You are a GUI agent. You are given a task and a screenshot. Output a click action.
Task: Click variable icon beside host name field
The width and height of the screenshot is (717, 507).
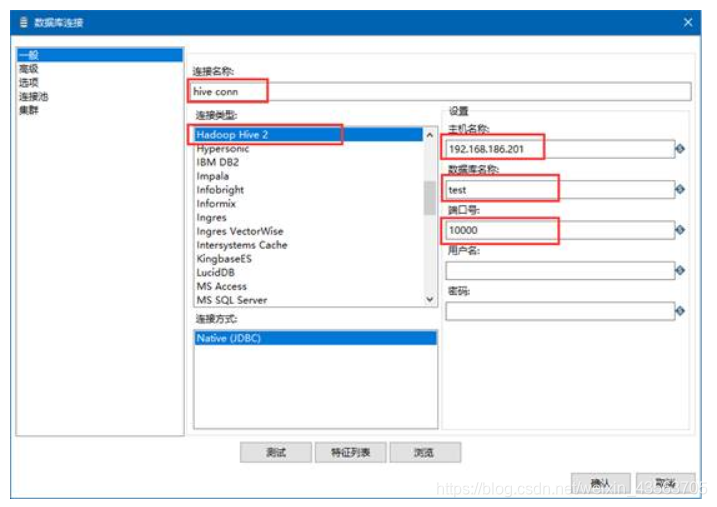(680, 149)
